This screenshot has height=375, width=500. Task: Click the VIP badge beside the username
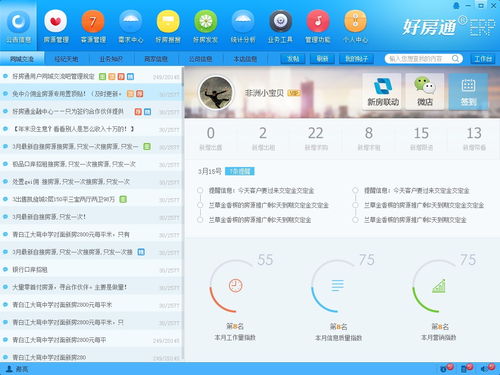click(x=294, y=93)
